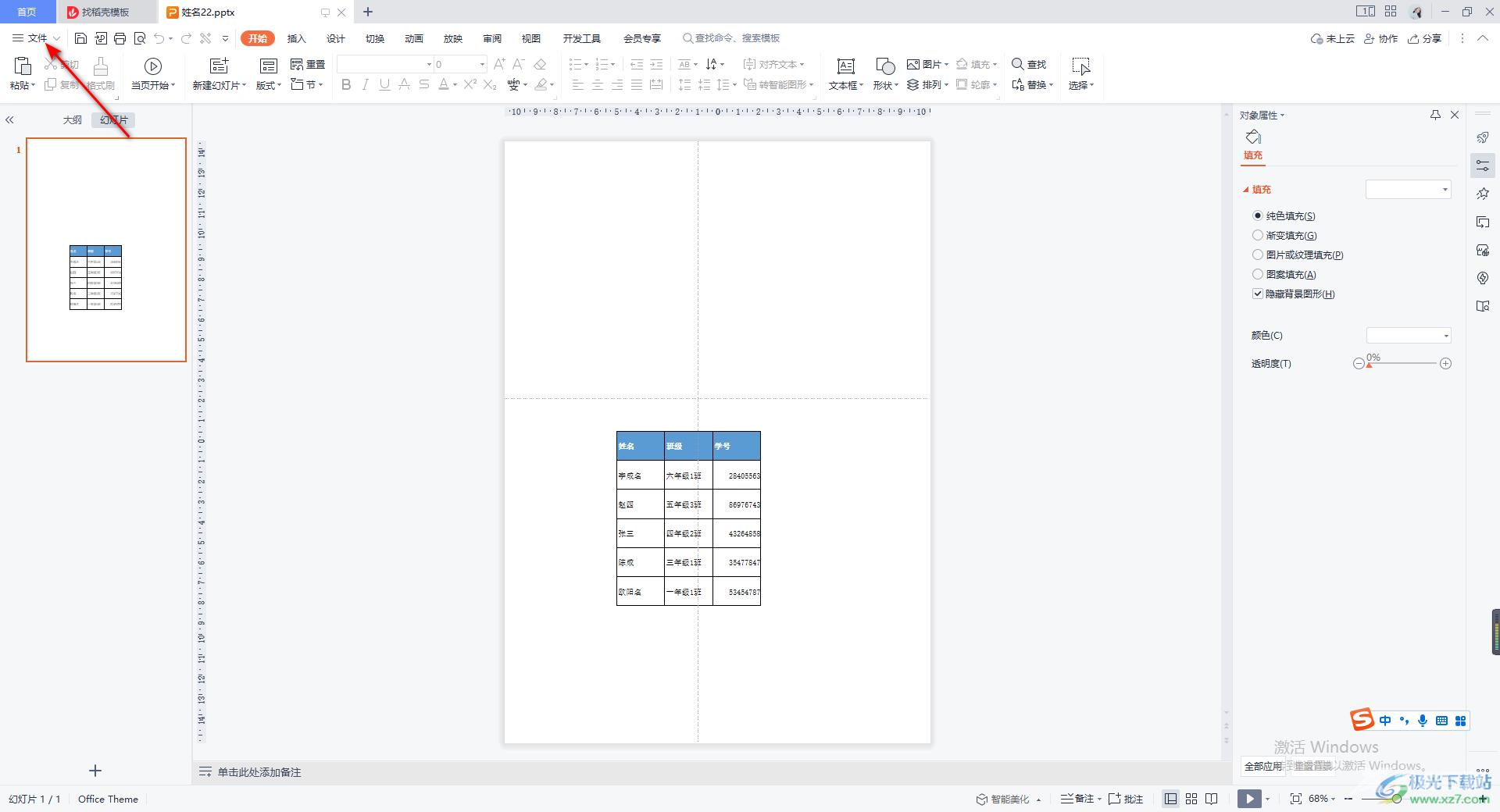Click the Paste clipboard icon

pyautogui.click(x=22, y=66)
